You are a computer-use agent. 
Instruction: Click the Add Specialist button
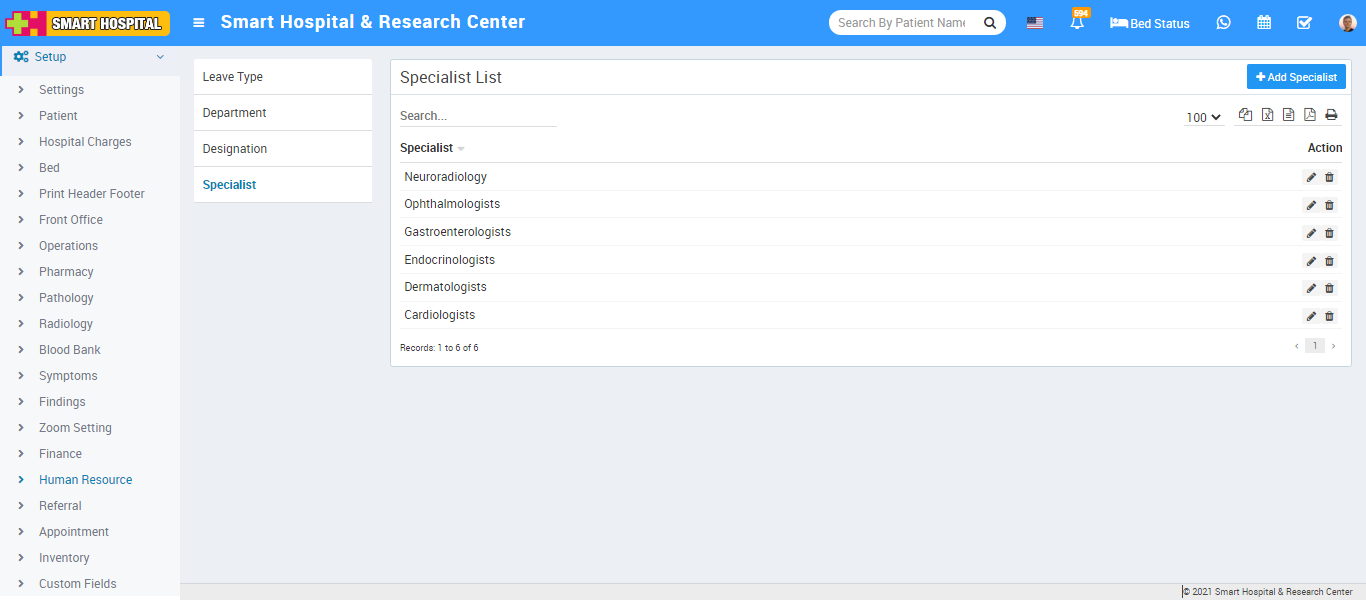(1296, 77)
